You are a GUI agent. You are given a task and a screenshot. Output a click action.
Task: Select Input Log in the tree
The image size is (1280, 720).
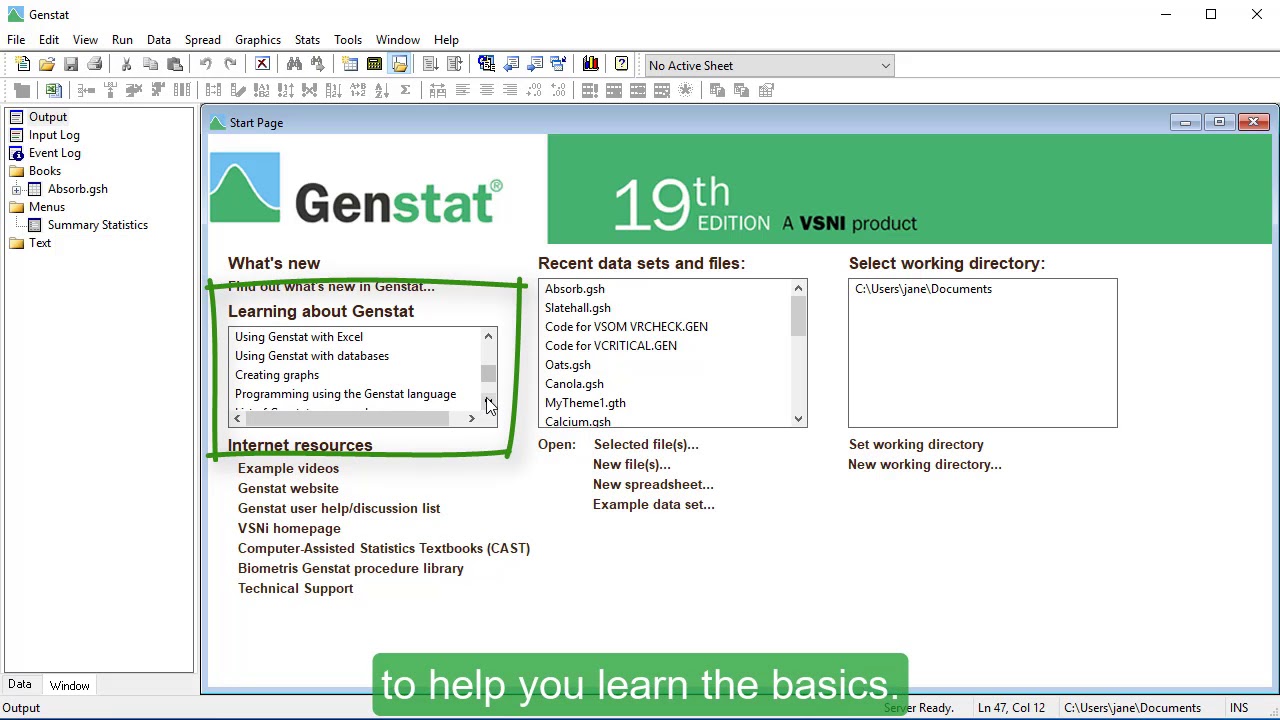54,135
